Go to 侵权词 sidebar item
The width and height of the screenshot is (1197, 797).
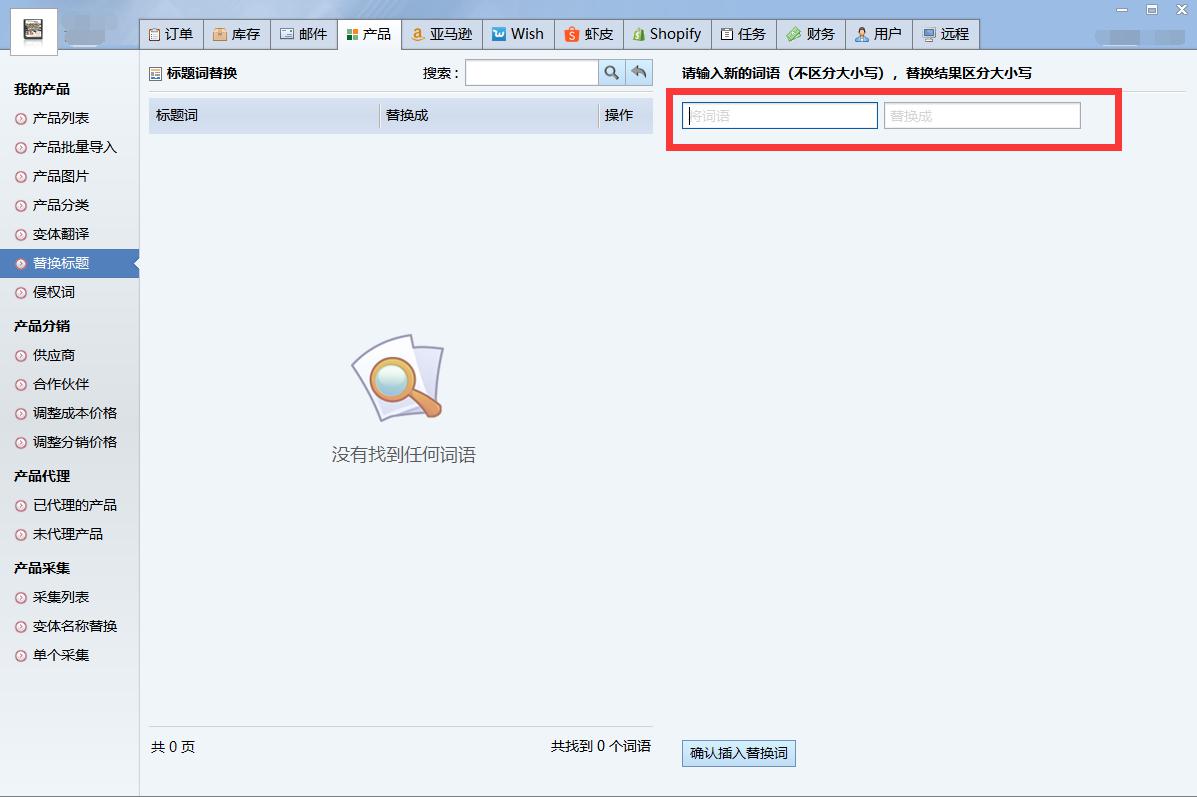(x=54, y=292)
